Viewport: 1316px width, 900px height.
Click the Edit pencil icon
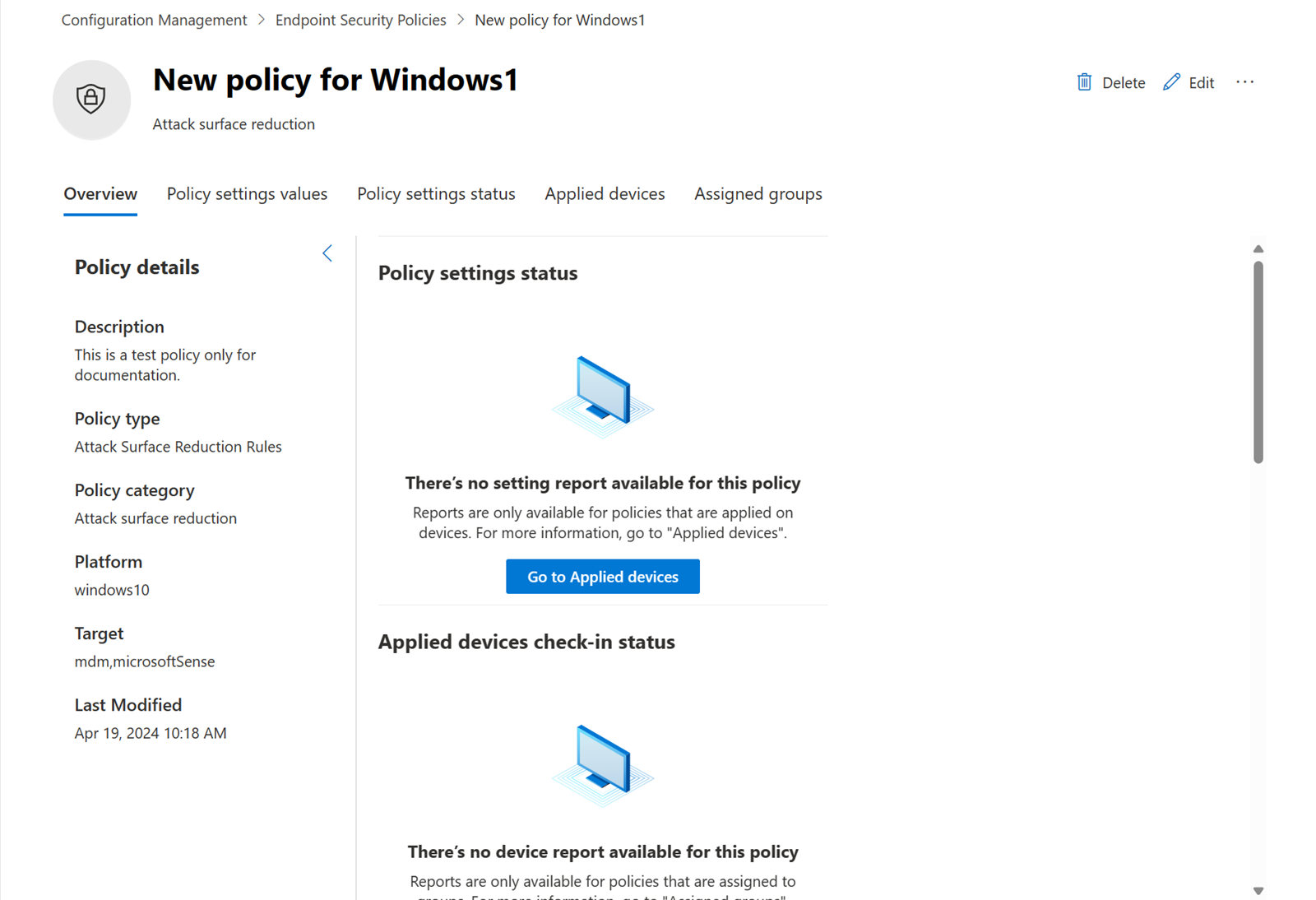[1171, 82]
